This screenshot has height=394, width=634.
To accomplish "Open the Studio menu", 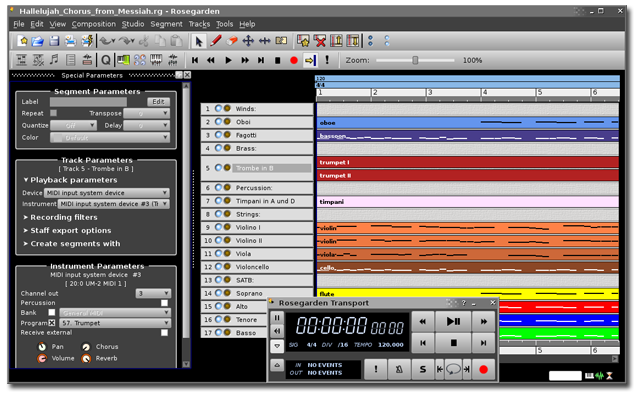I will pyautogui.click(x=133, y=24).
